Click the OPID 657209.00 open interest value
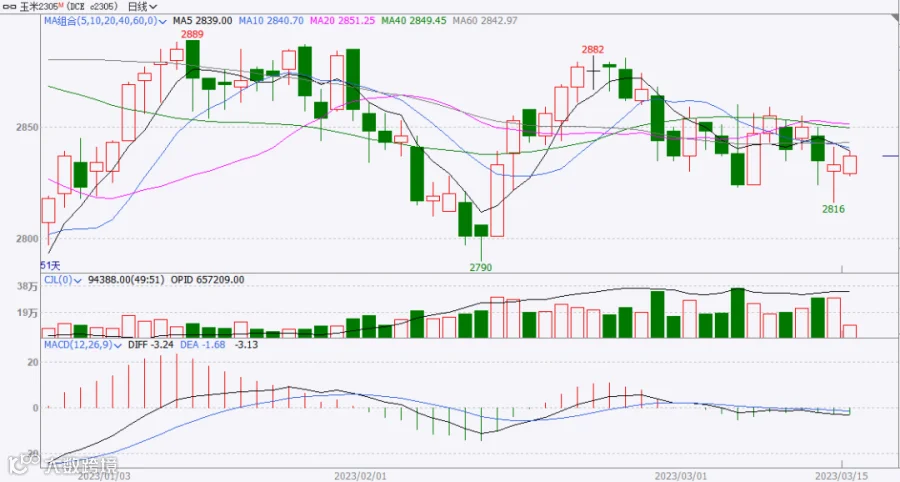This screenshot has height=482, width=900. coord(207,280)
